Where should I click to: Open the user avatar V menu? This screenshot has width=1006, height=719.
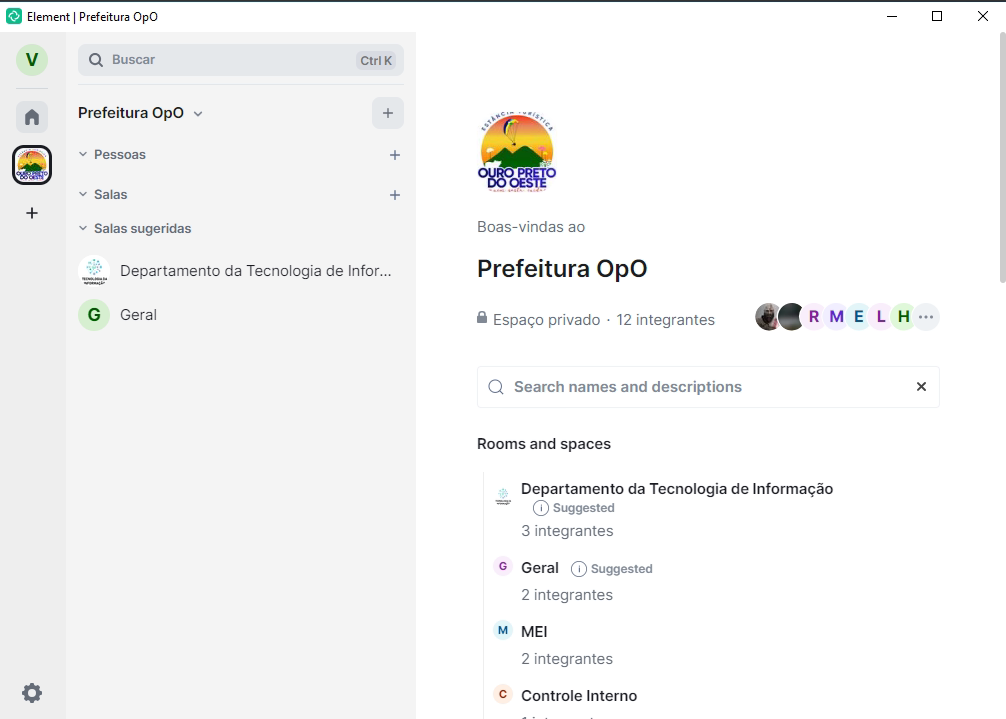(x=32, y=60)
